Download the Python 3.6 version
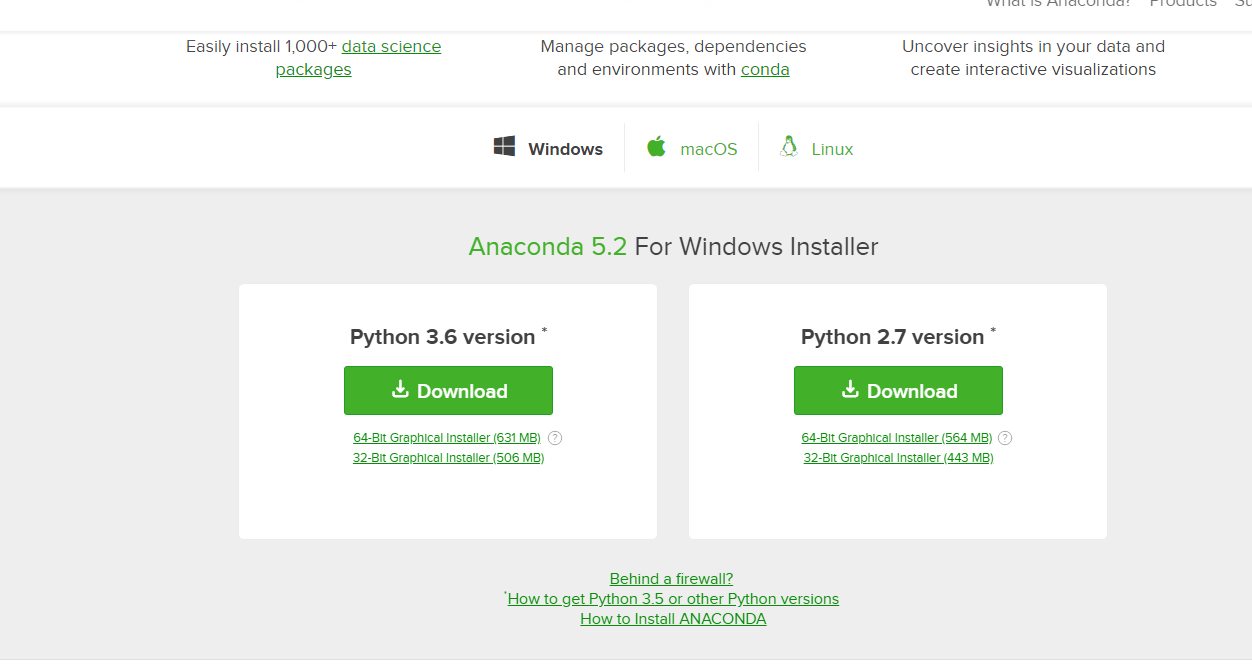 [x=448, y=390]
